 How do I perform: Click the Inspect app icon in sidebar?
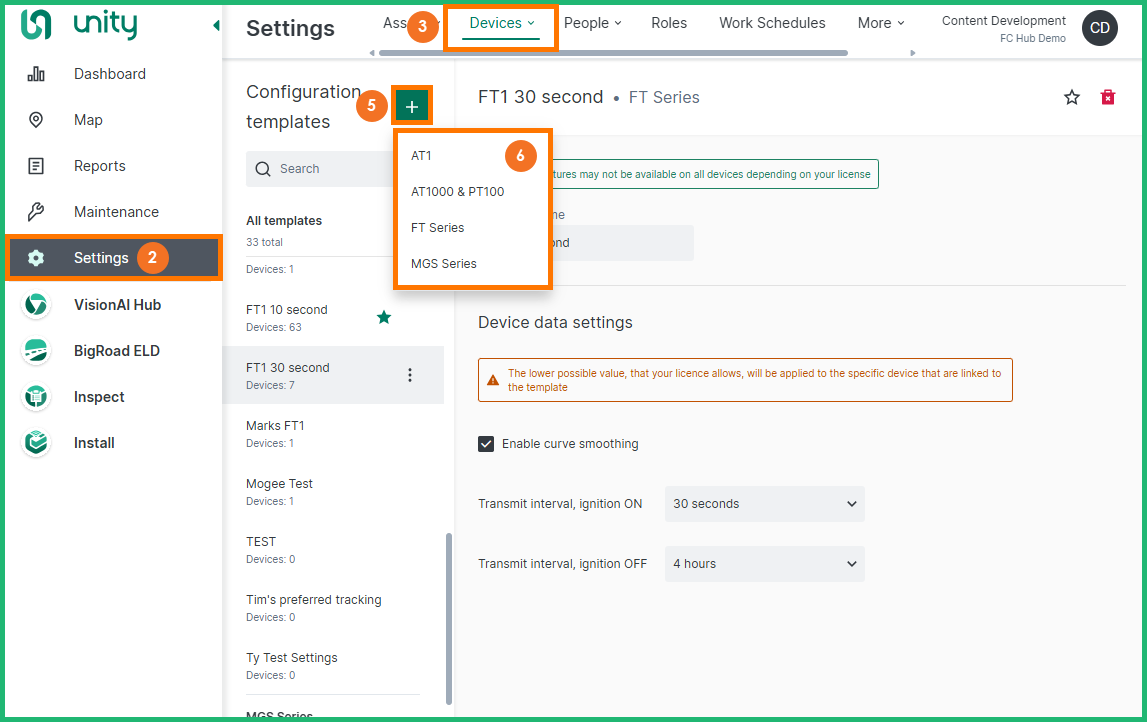click(36, 397)
